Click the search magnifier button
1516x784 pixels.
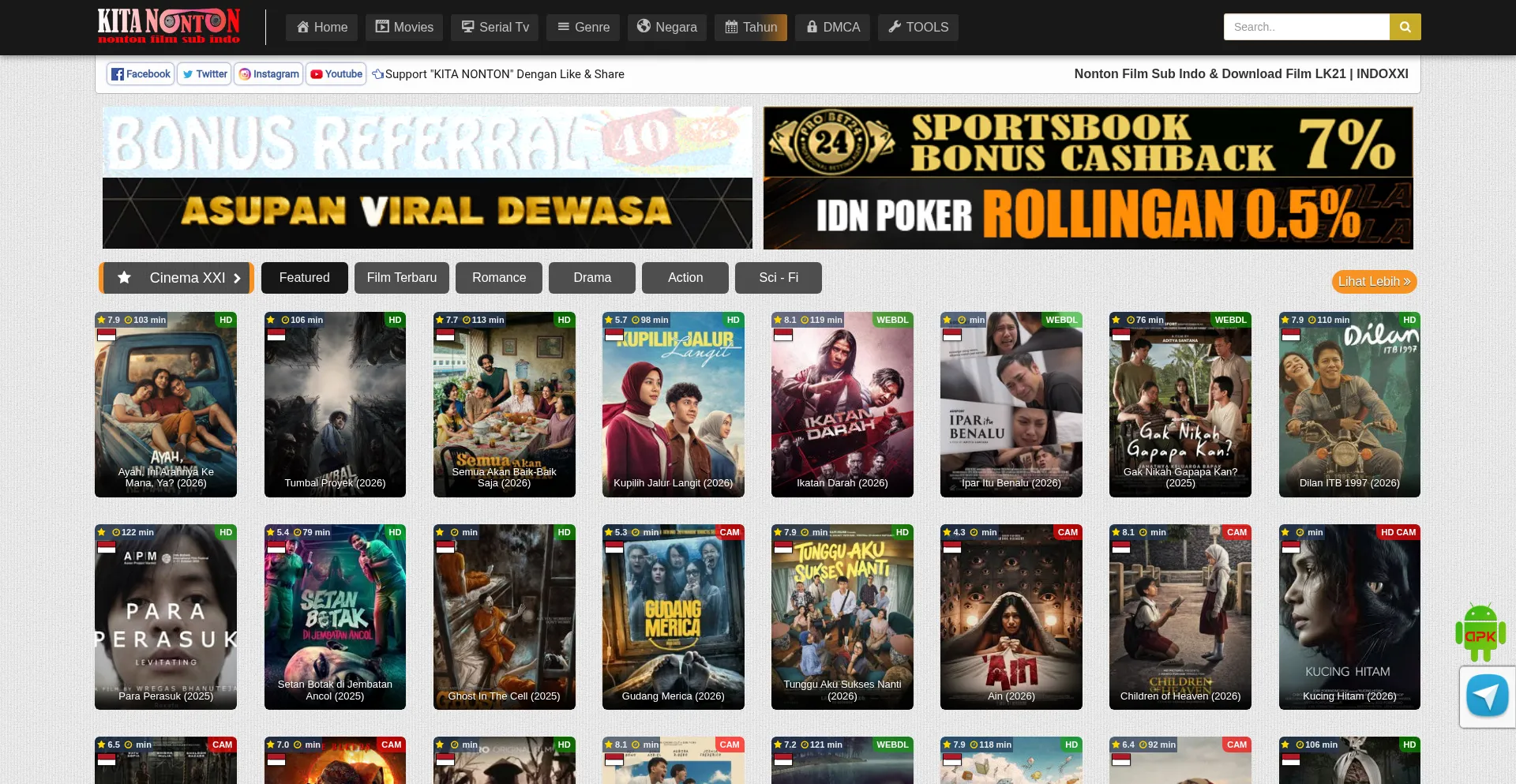pos(1405,27)
